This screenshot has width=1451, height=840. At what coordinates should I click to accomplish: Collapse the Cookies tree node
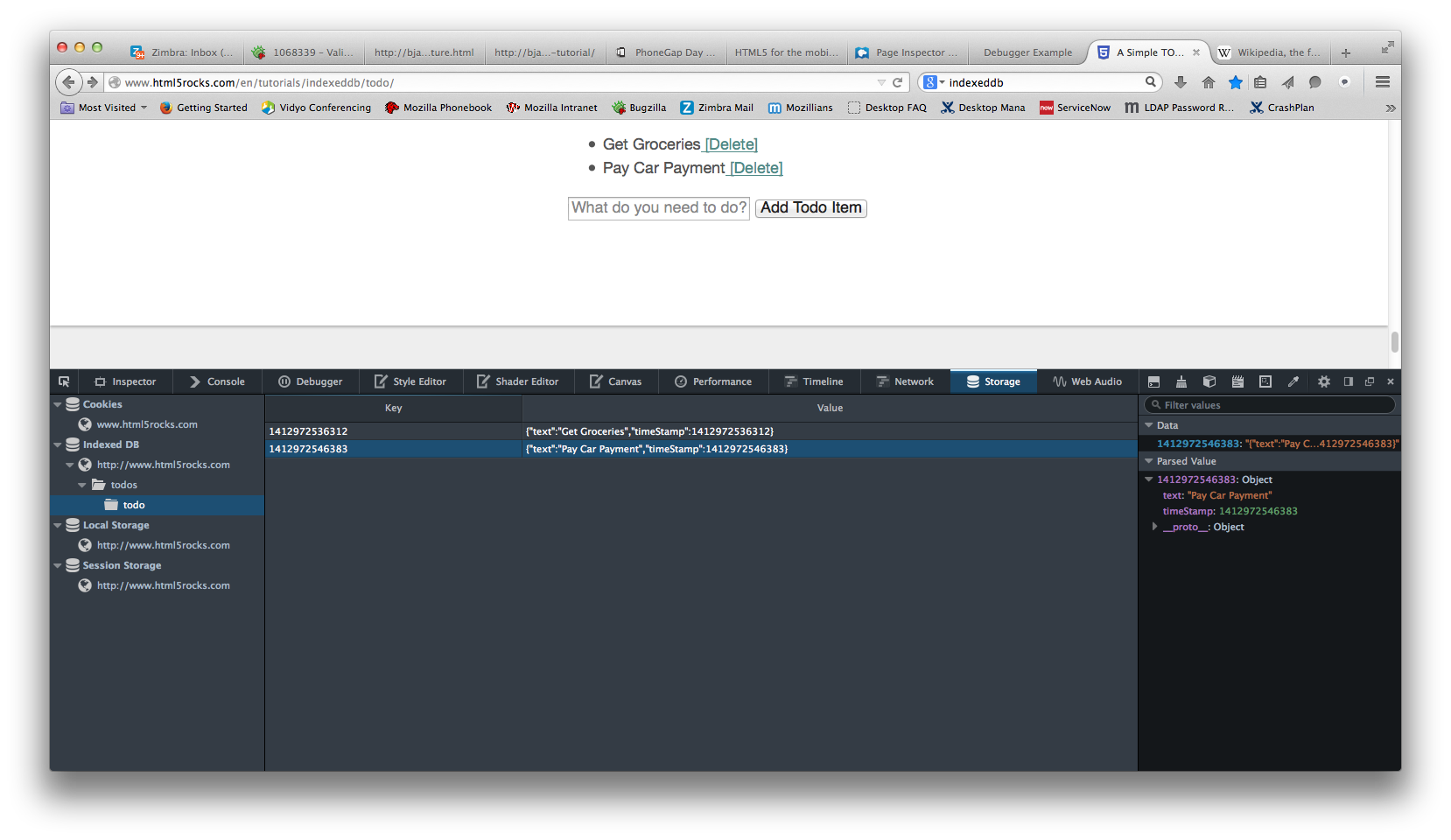tap(58, 404)
